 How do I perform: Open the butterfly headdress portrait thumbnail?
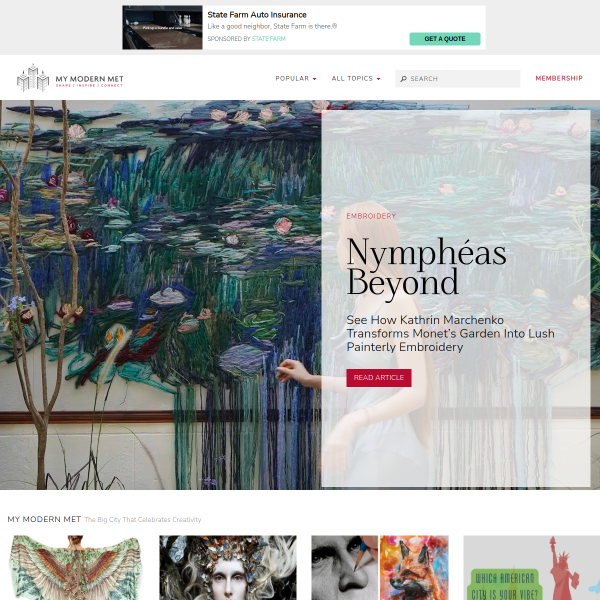coord(228,567)
